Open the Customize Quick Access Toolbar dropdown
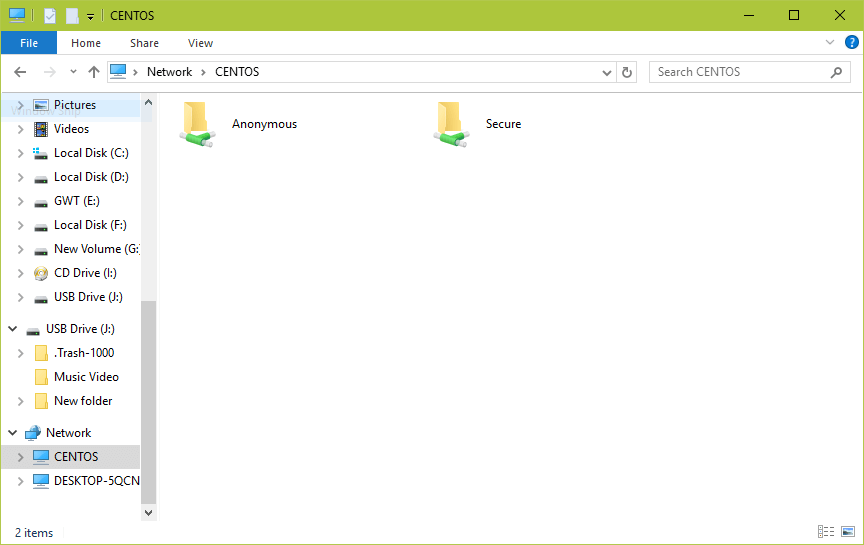864x545 pixels. point(90,17)
